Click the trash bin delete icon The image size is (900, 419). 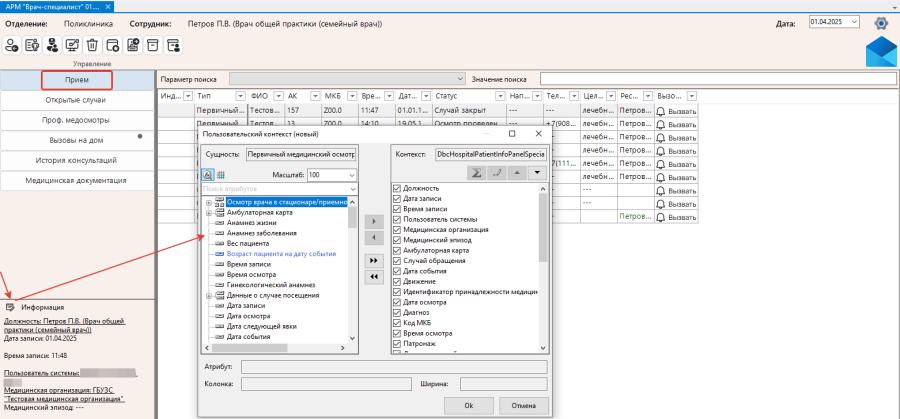(x=92, y=45)
